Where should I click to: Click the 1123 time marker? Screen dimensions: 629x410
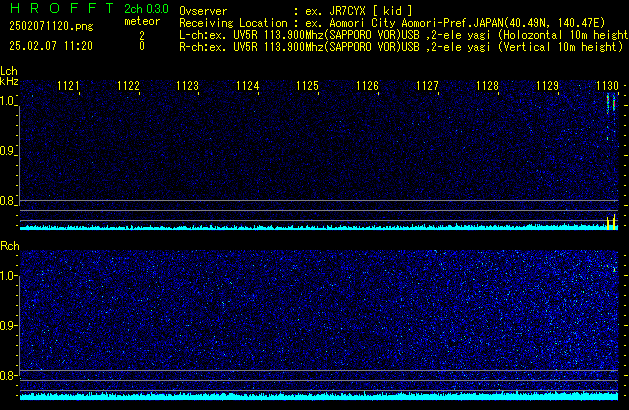[x=188, y=86]
